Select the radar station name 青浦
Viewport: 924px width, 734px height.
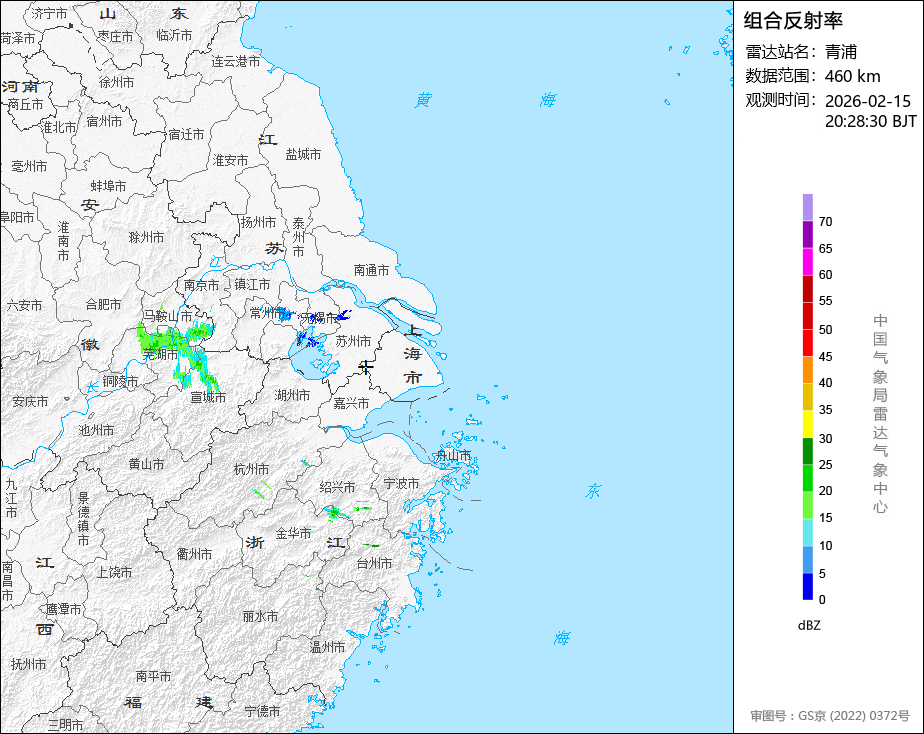(x=841, y=52)
